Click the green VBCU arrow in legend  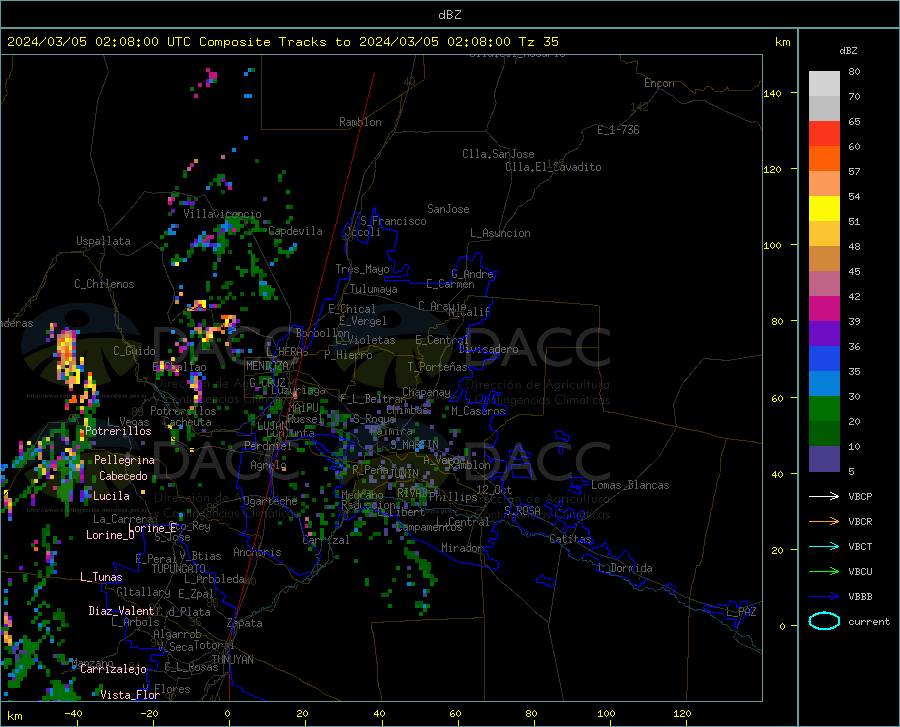tap(824, 572)
